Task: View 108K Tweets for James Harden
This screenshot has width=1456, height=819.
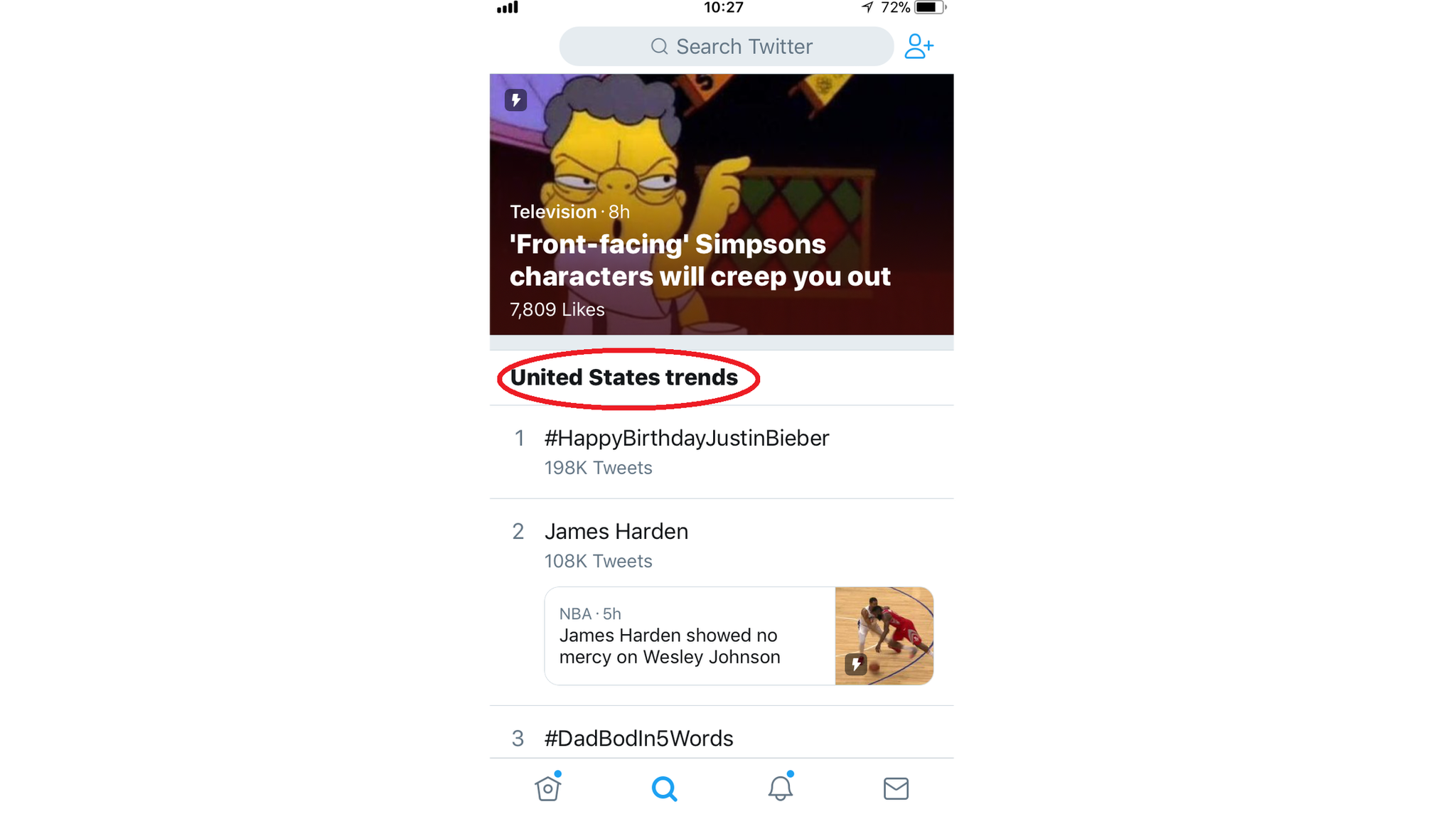Action: pos(597,560)
